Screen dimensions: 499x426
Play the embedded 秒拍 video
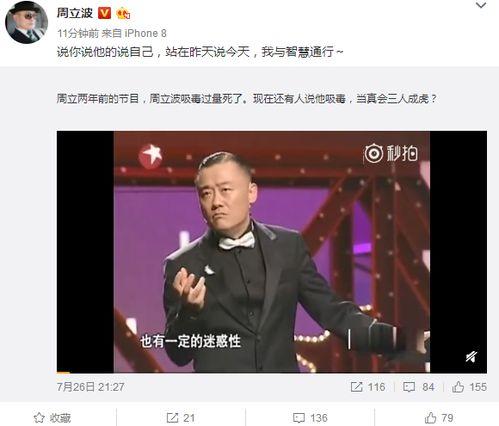(272, 252)
